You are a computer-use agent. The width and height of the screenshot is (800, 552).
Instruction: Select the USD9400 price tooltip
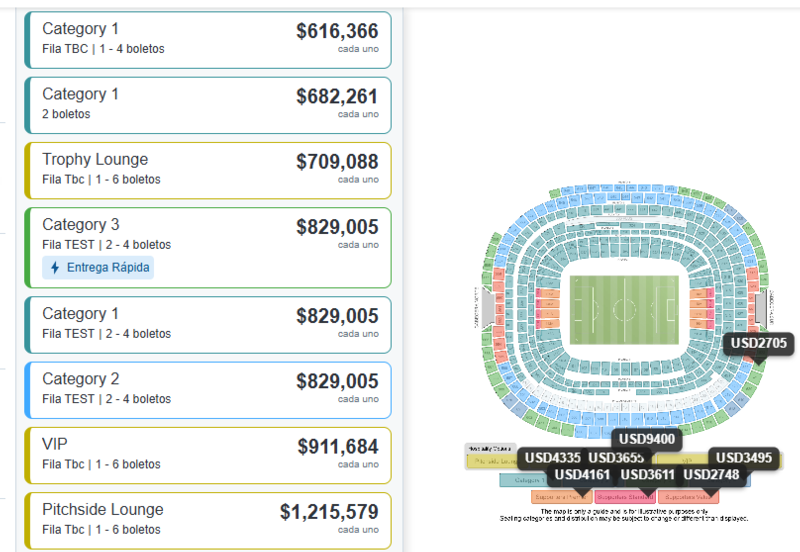(647, 439)
